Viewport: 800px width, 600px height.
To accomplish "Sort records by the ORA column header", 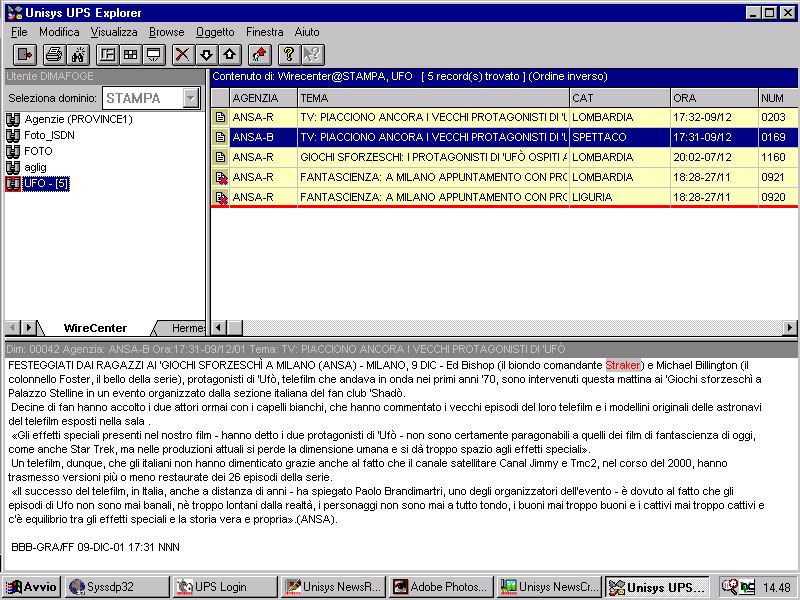I will pyautogui.click(x=714, y=98).
